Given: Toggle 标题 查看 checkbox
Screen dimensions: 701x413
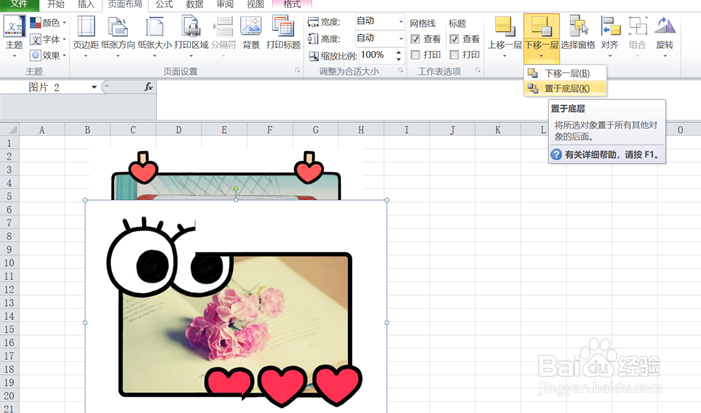Looking at the screenshot, I should click(x=454, y=39).
